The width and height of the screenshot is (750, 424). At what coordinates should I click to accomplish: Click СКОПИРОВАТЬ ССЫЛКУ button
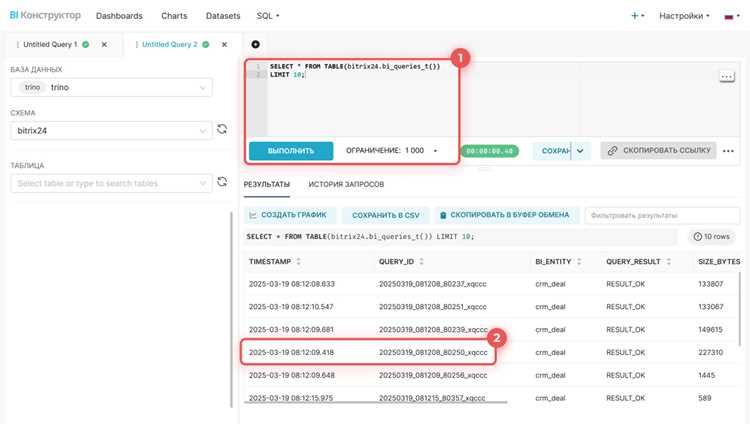659,150
